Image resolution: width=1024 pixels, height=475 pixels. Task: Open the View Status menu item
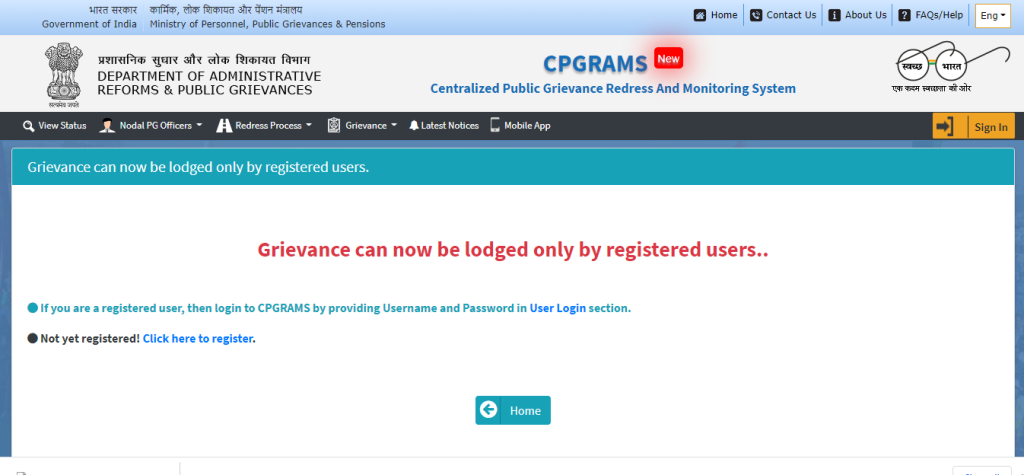coord(54,125)
